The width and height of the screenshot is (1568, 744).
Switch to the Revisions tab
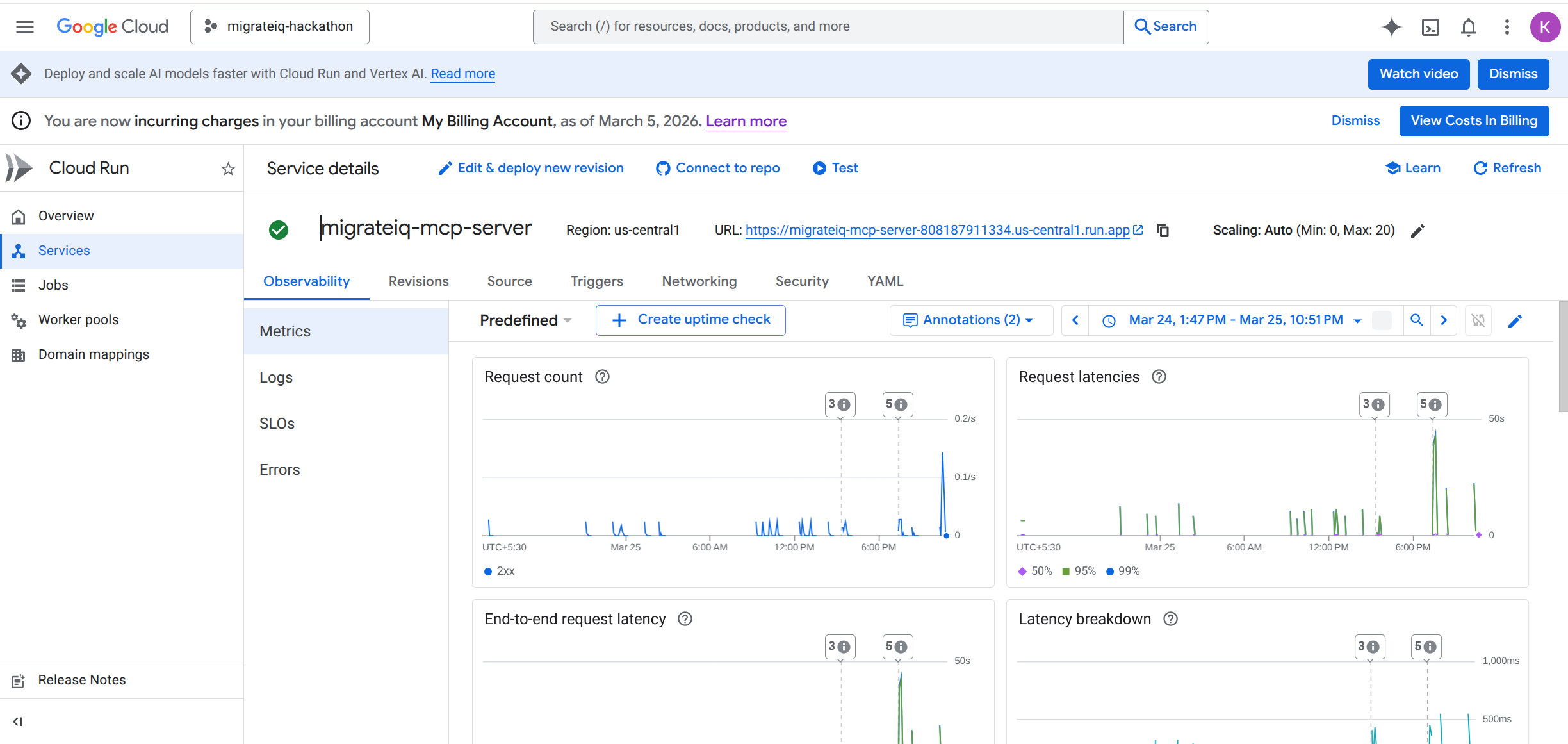(418, 281)
